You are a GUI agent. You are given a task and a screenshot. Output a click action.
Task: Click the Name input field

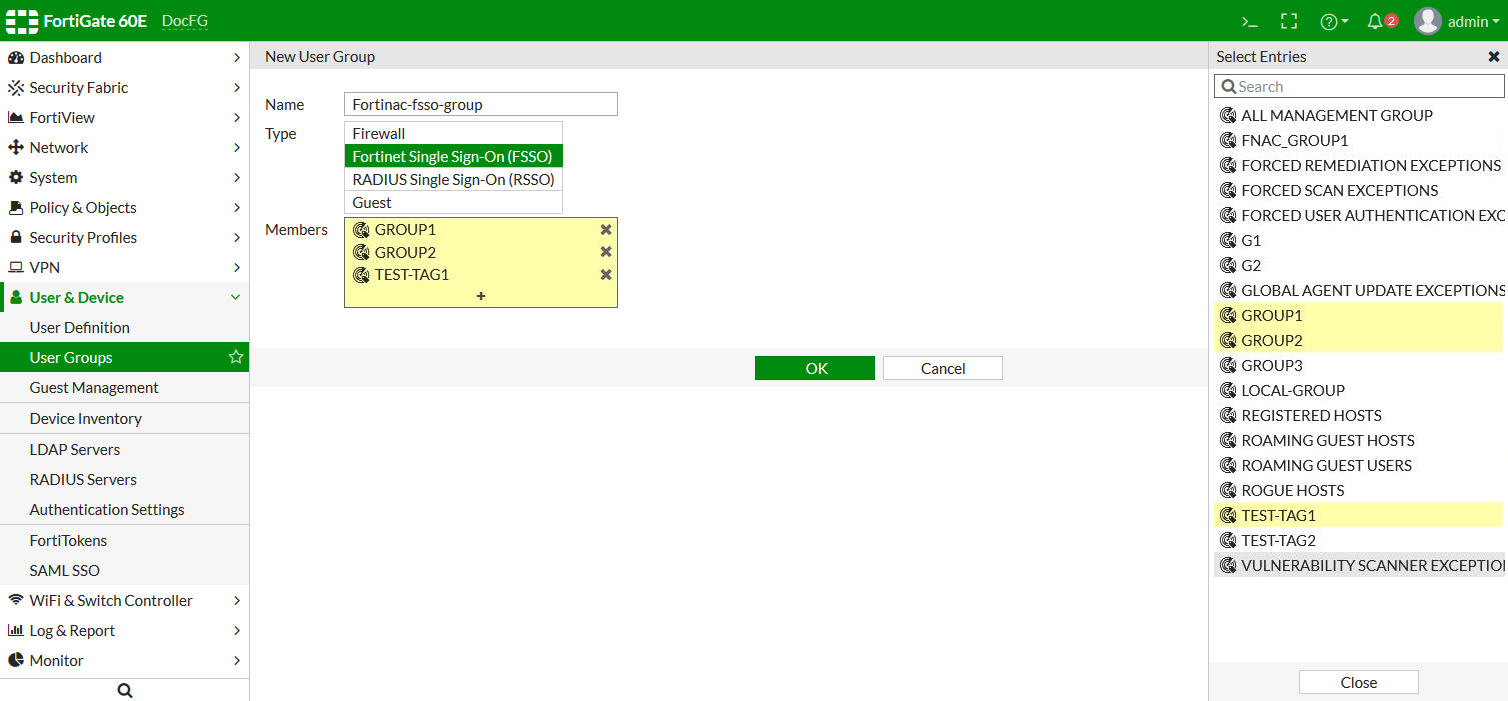[481, 104]
